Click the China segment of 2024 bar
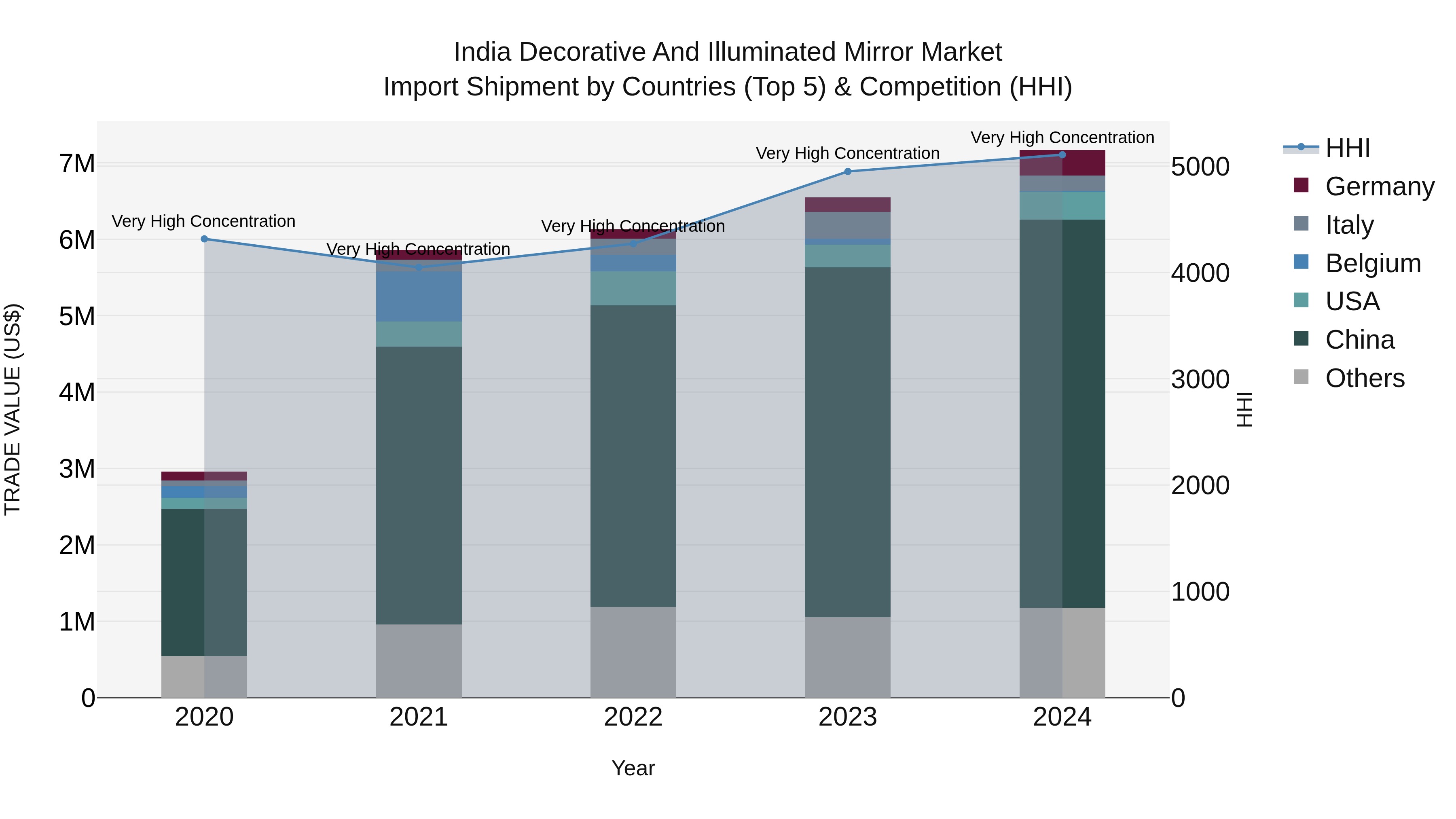 pyautogui.click(x=1062, y=414)
